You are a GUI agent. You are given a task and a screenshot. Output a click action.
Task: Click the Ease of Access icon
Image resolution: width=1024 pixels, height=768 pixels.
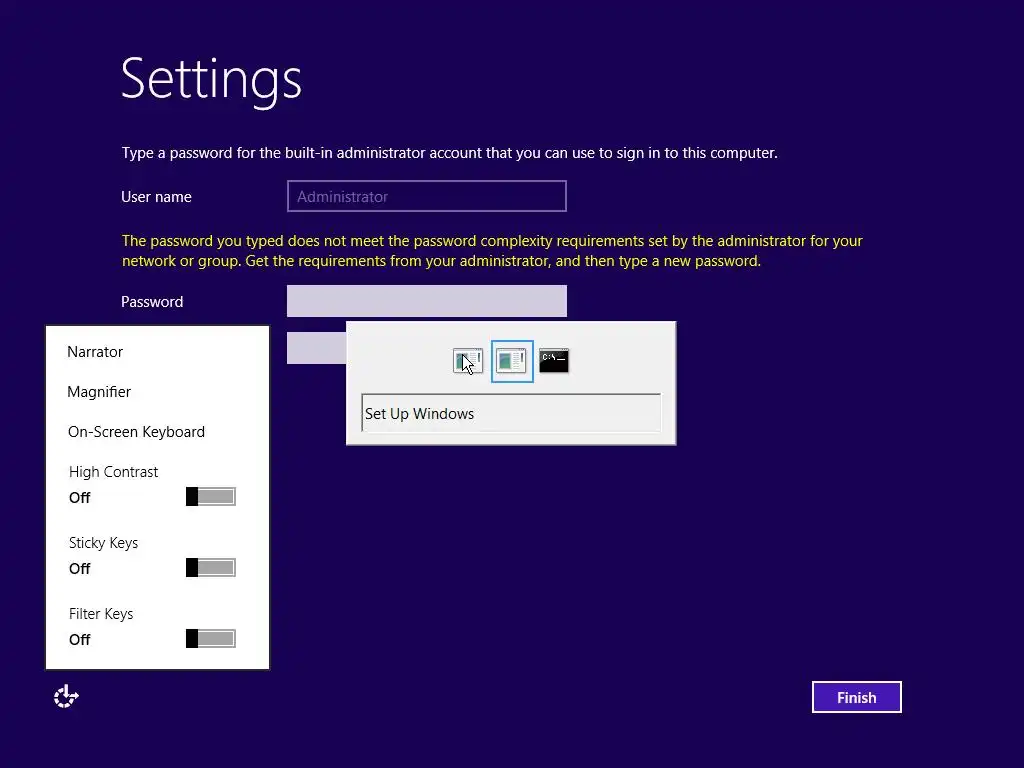[66, 697]
